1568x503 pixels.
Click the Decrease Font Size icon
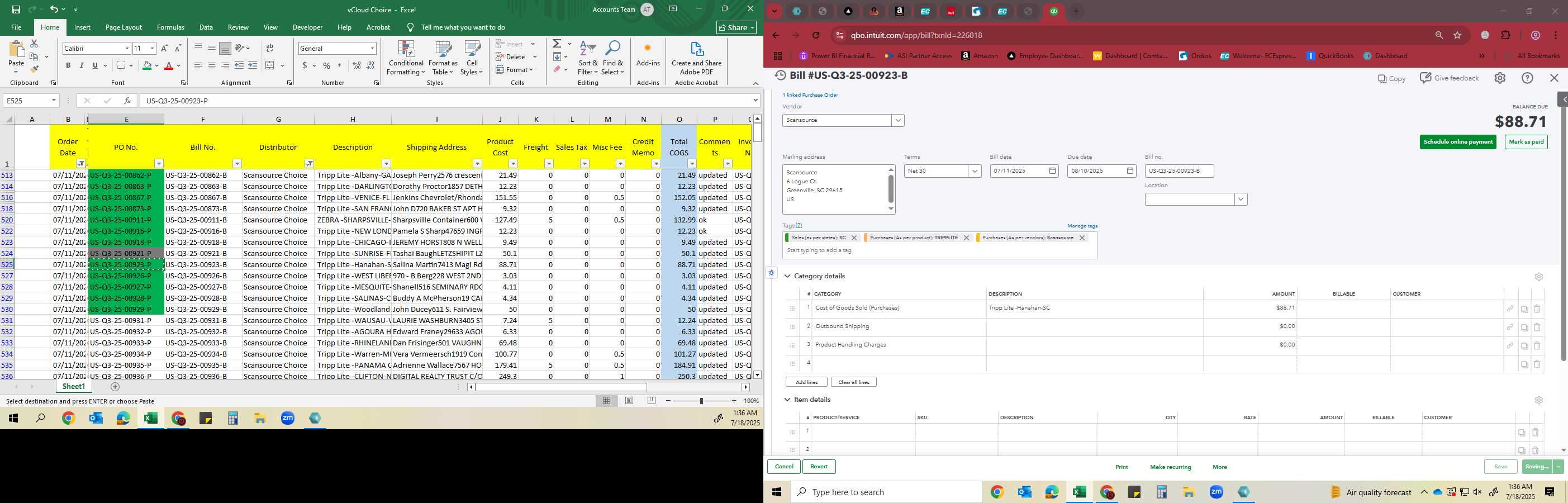pyautogui.click(x=178, y=48)
